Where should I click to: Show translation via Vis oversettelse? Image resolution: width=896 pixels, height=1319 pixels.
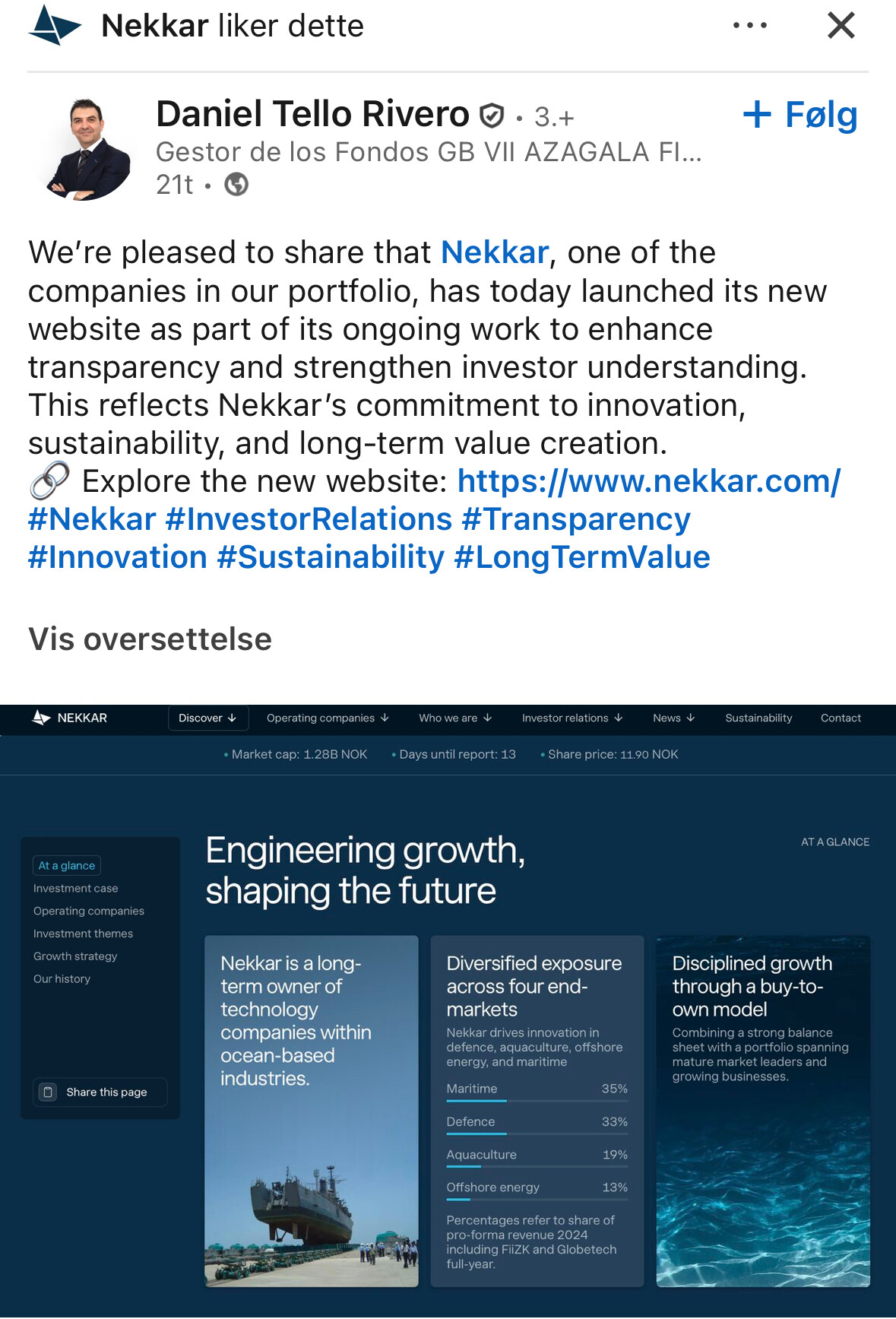150,639
